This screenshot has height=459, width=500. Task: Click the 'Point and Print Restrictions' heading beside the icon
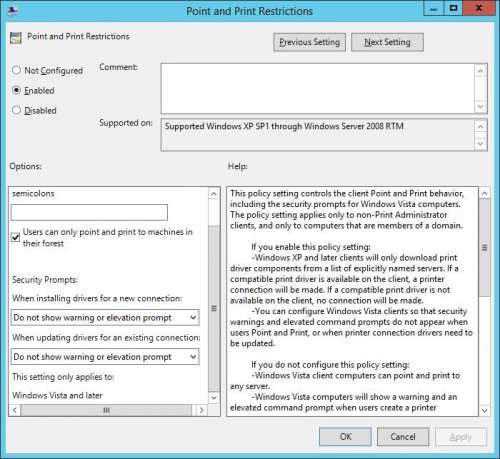click(x=78, y=36)
